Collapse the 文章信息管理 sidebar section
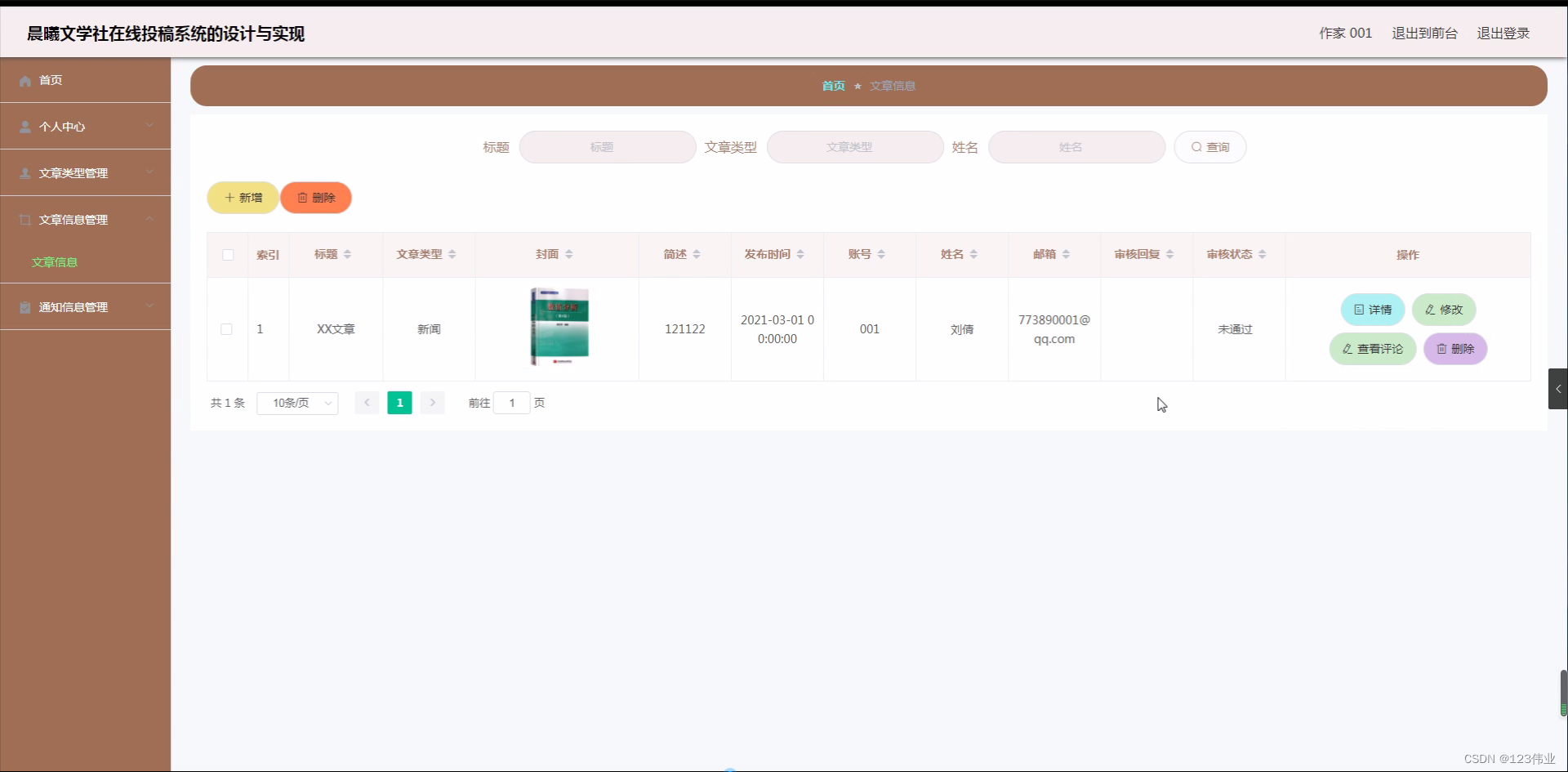The width and height of the screenshot is (1568, 772). click(x=149, y=219)
